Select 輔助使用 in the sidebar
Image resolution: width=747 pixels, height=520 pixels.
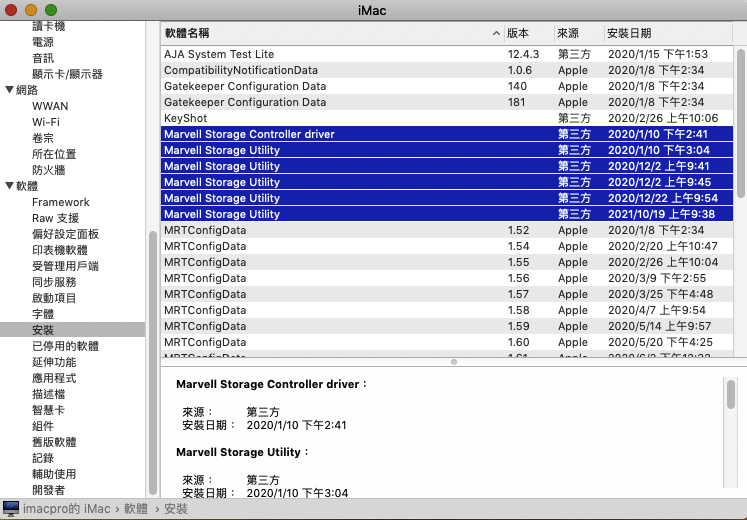pos(54,474)
